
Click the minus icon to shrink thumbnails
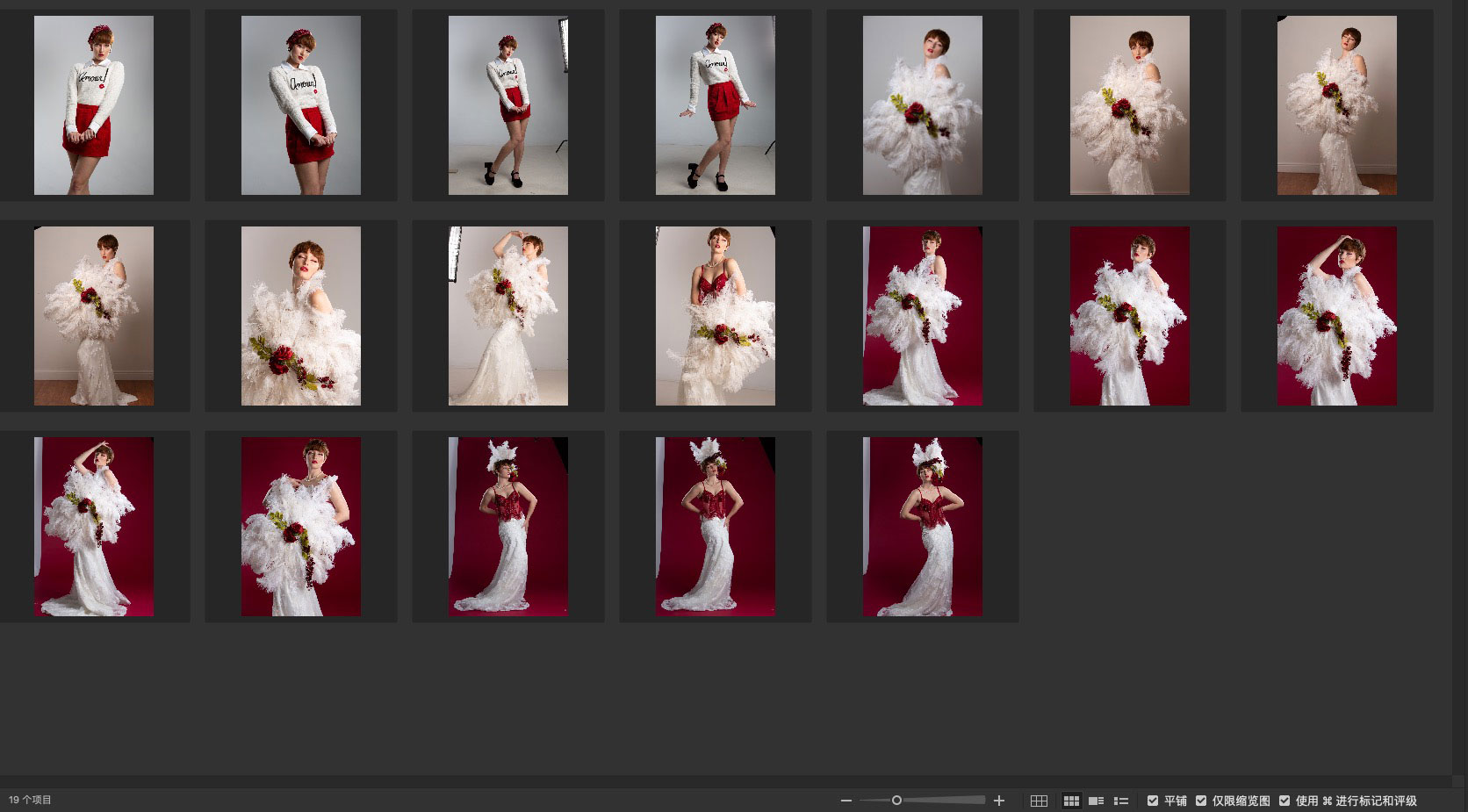tap(846, 801)
